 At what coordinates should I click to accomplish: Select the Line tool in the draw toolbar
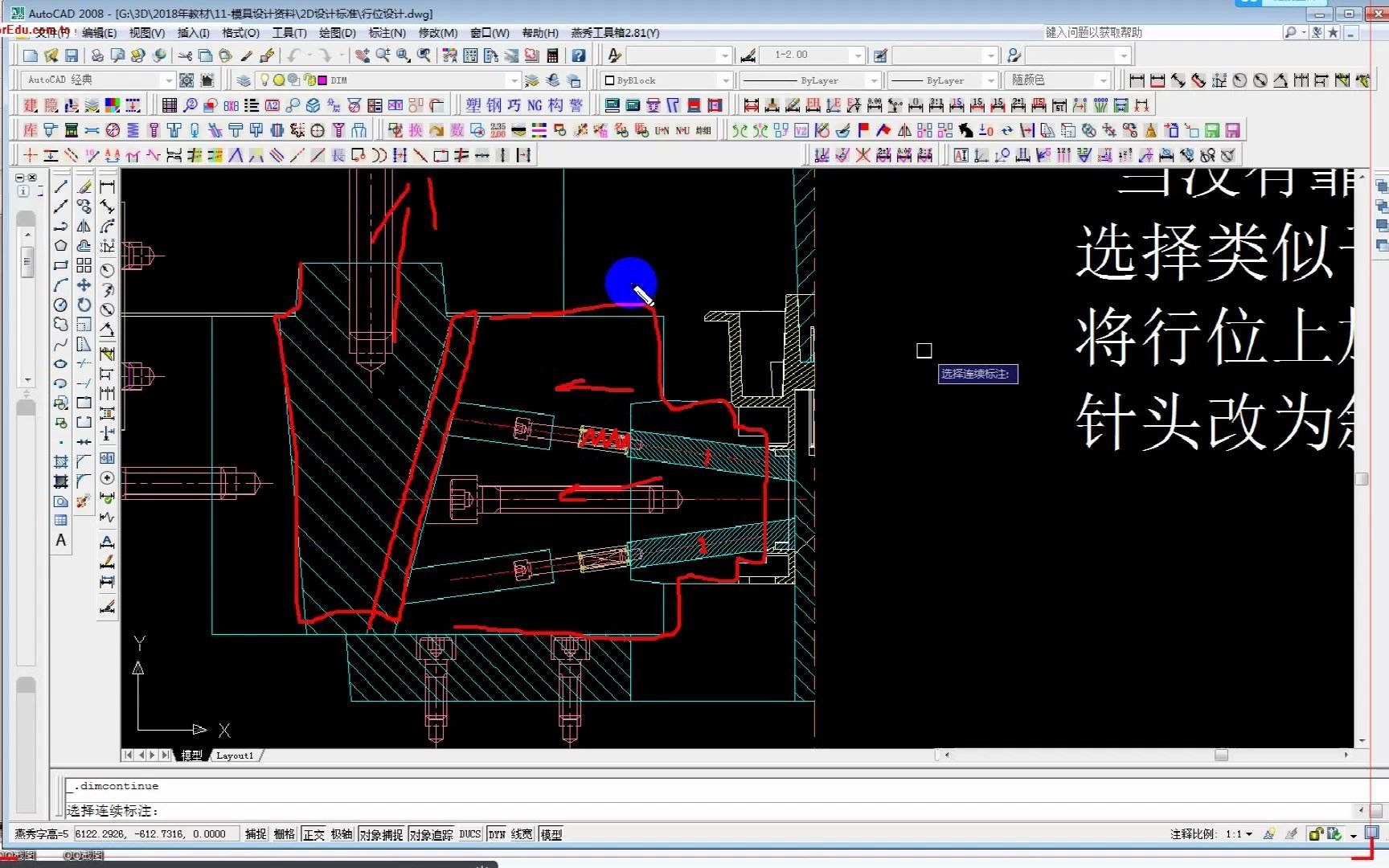(x=60, y=186)
